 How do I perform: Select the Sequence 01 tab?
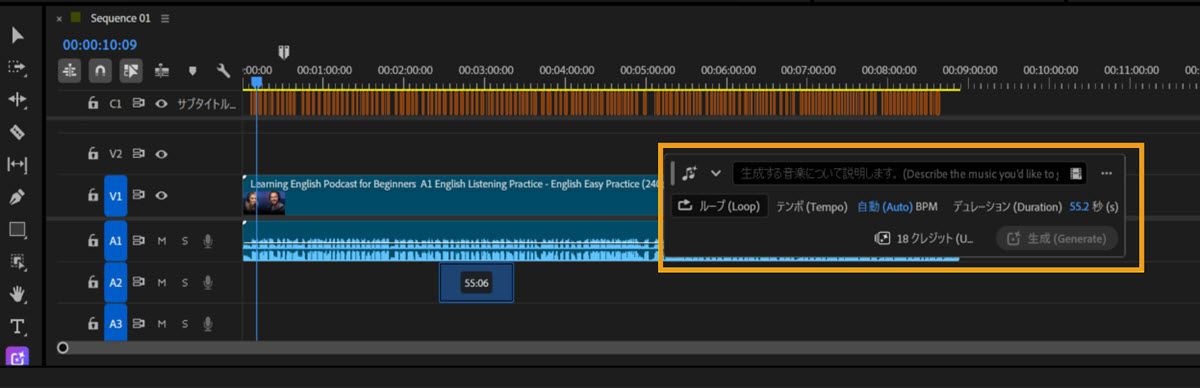(x=120, y=18)
